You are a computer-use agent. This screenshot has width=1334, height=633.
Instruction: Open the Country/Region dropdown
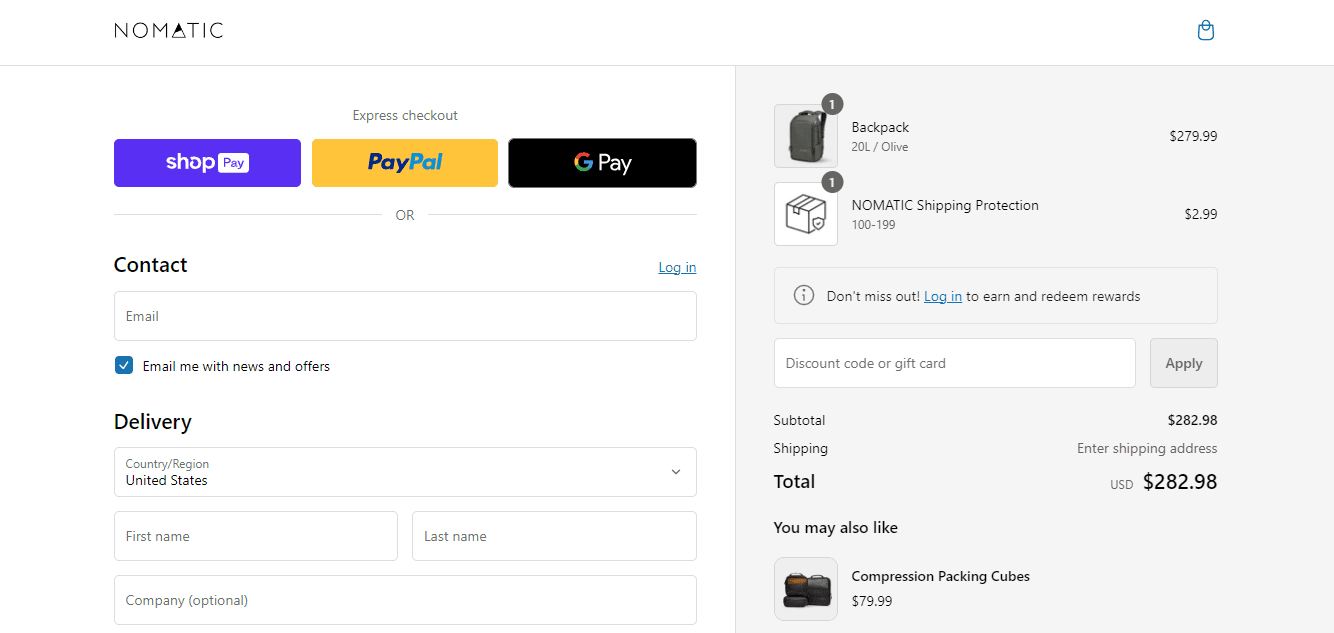(x=405, y=472)
